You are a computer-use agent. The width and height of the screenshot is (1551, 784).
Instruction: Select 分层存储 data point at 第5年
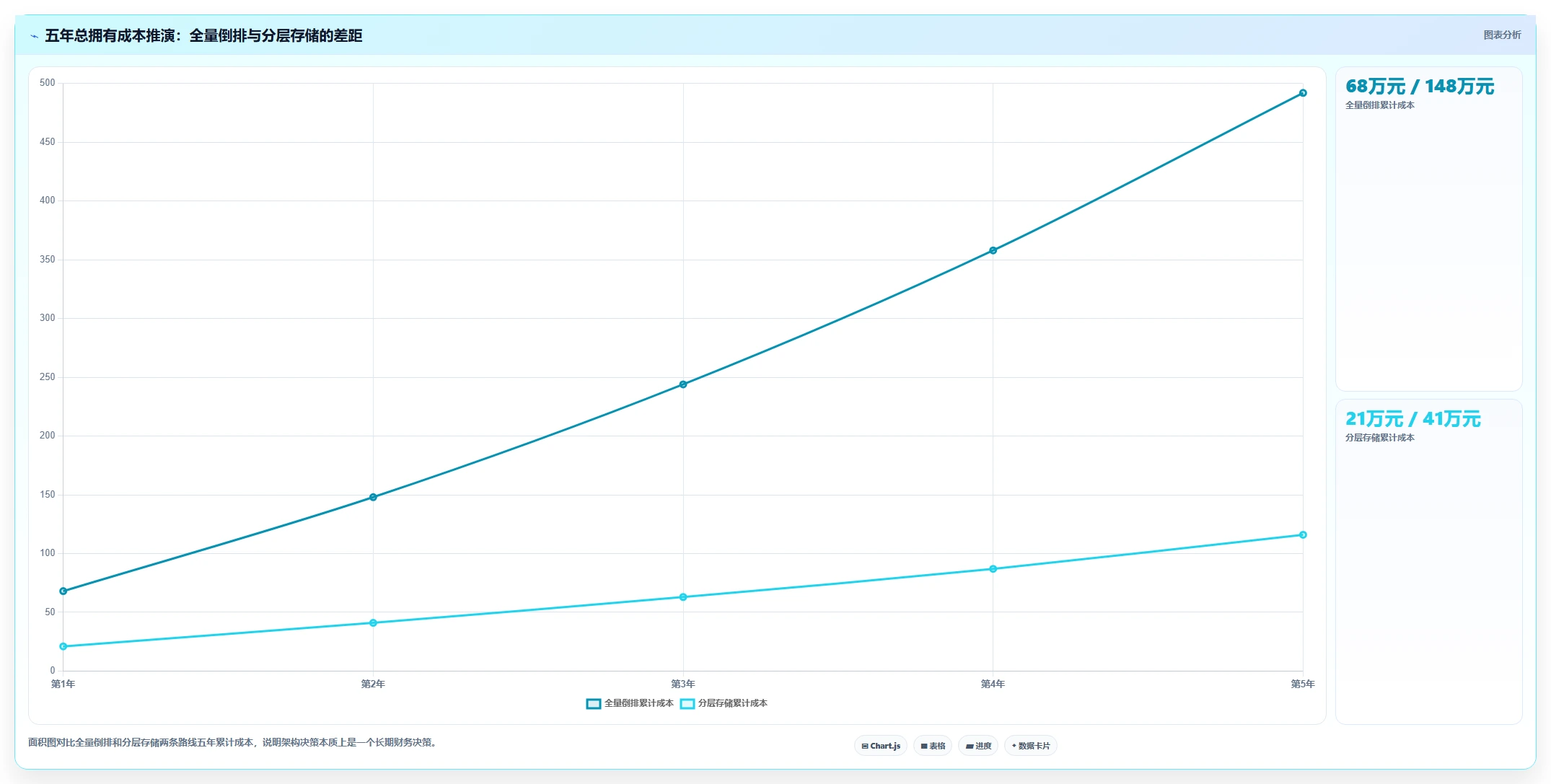pyautogui.click(x=1303, y=535)
